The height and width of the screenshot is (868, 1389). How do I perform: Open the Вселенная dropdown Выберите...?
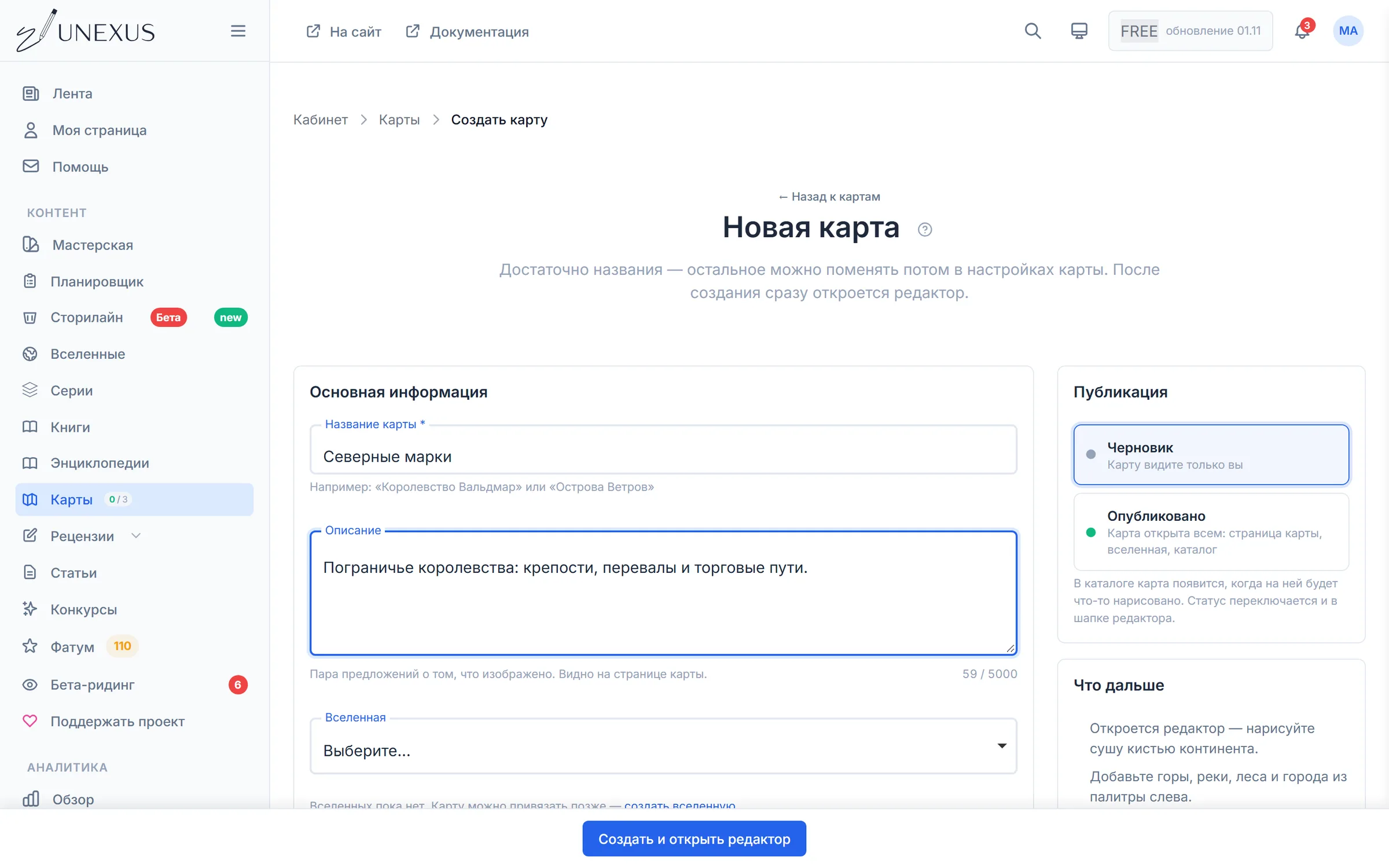click(x=663, y=746)
